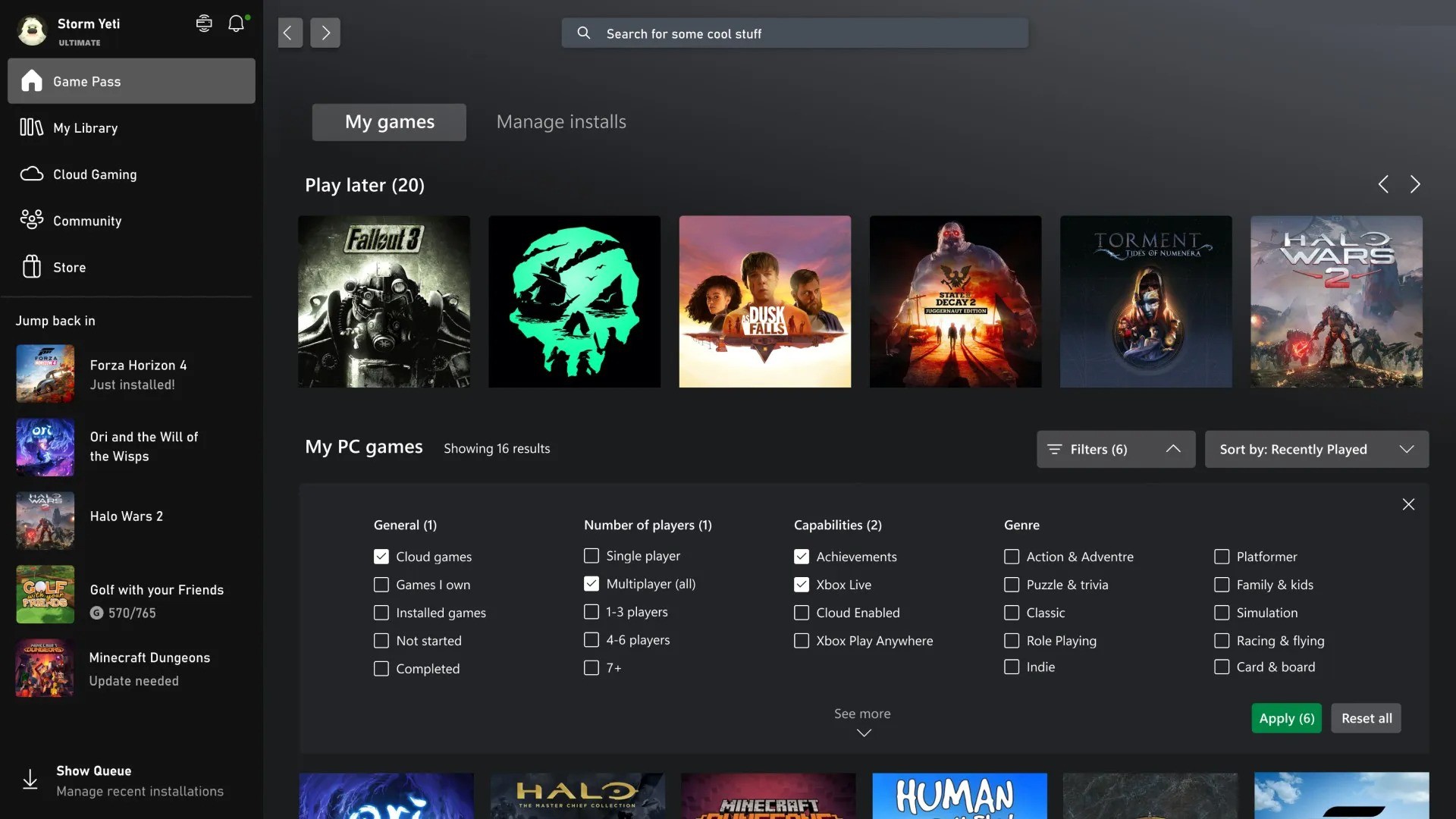Open My Library section
The height and width of the screenshot is (819, 1456).
pyautogui.click(x=85, y=127)
